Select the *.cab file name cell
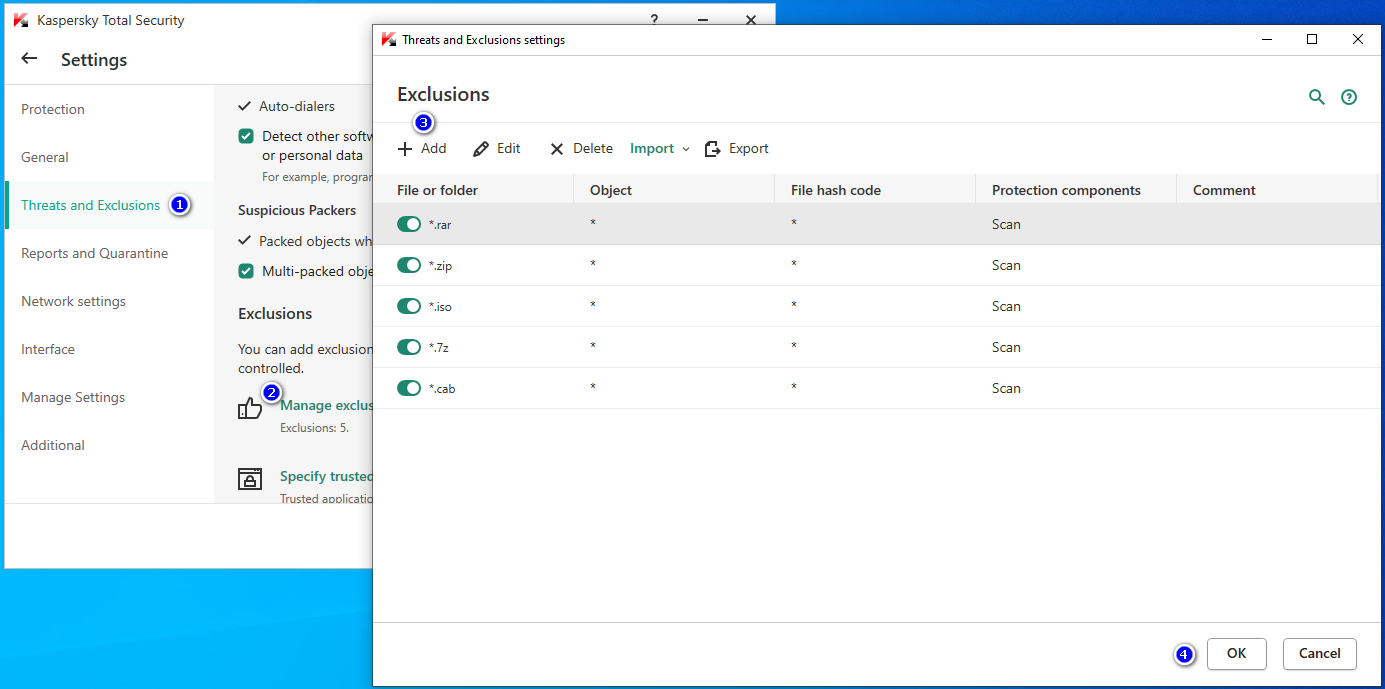 click(442, 389)
